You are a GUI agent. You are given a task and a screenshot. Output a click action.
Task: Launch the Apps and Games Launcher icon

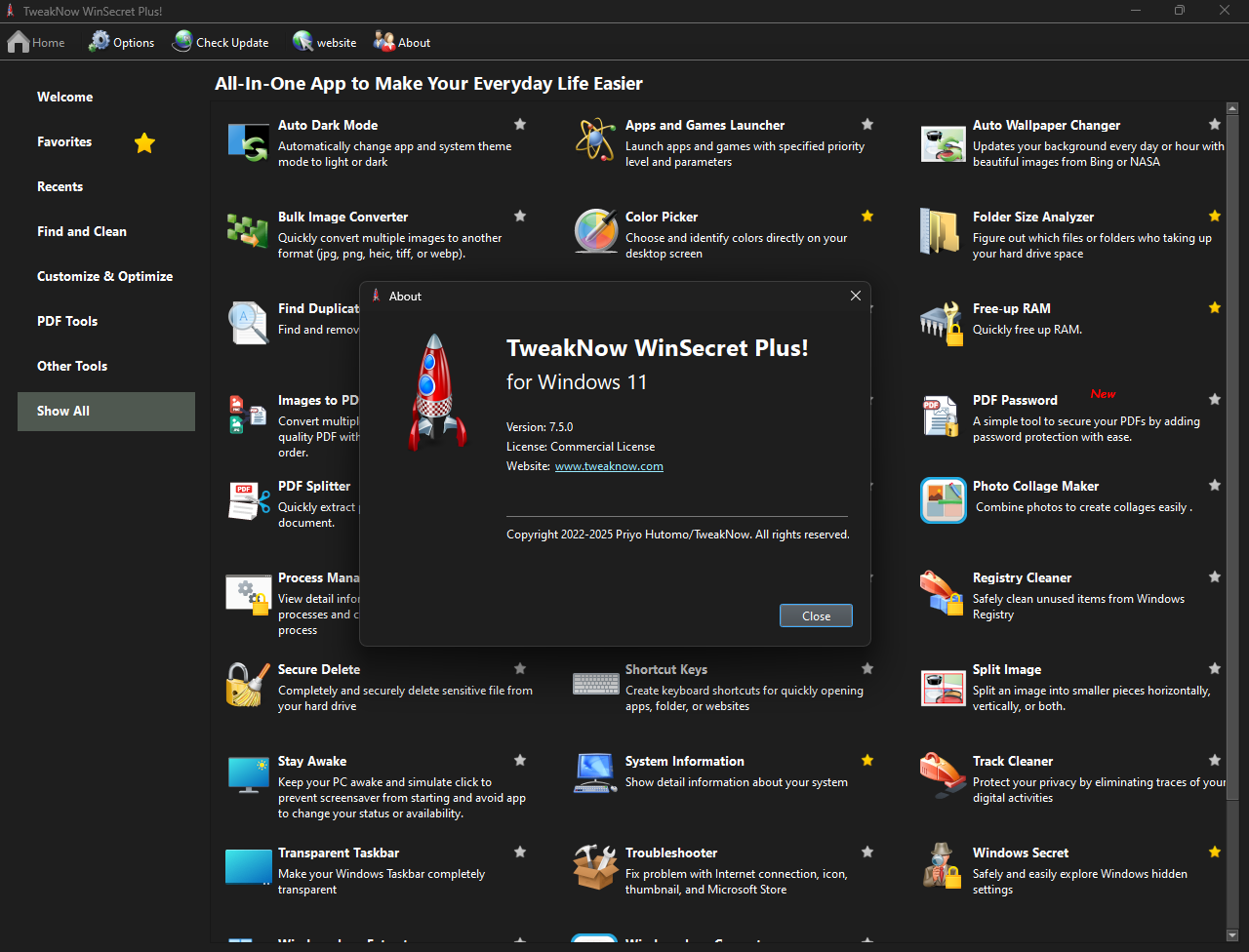tap(595, 139)
